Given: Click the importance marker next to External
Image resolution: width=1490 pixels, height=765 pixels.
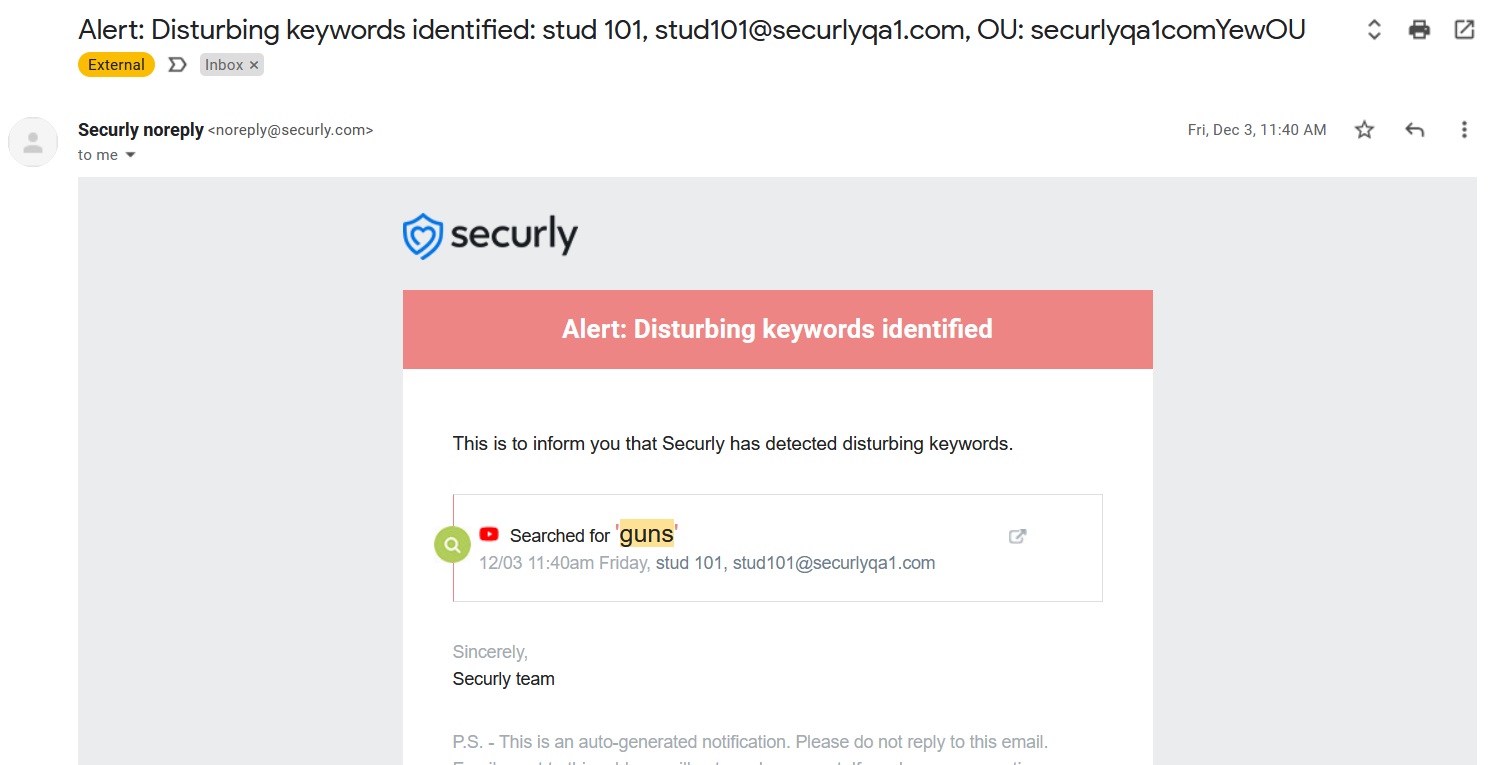Looking at the screenshot, I should click(x=177, y=65).
